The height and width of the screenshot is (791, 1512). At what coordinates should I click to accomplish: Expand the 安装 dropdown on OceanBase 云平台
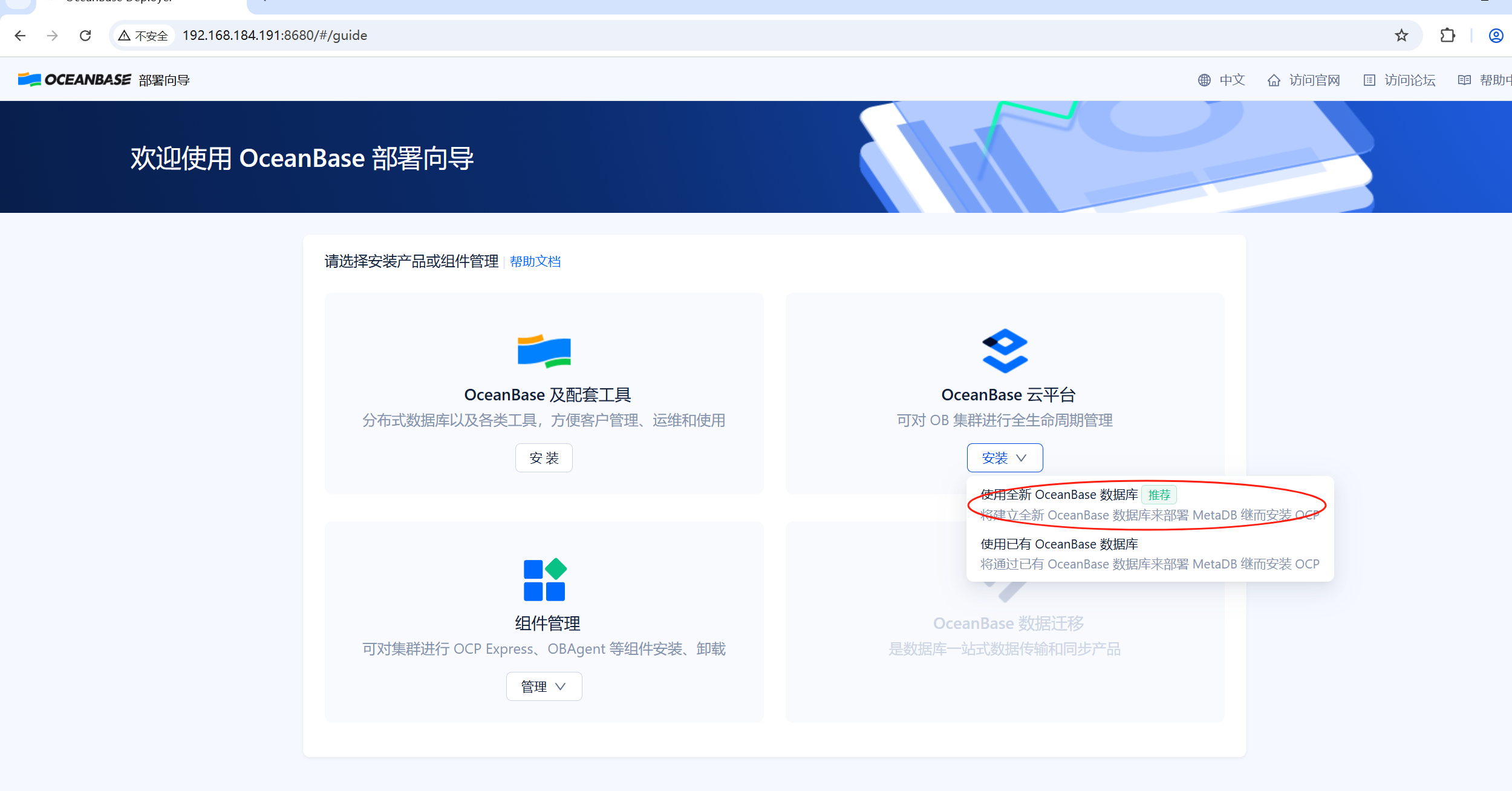point(1005,458)
